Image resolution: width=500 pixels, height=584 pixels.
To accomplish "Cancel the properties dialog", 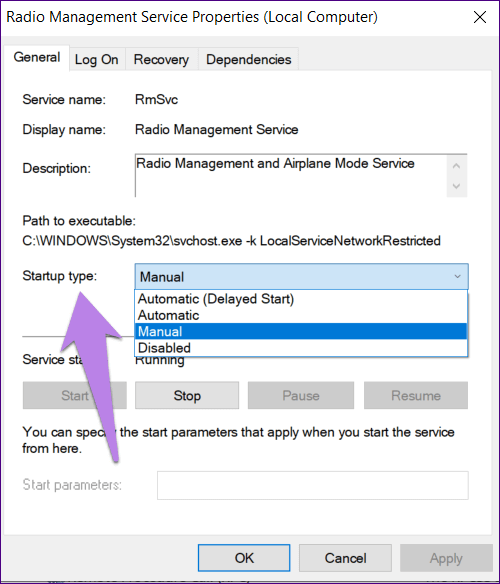I will (345, 558).
